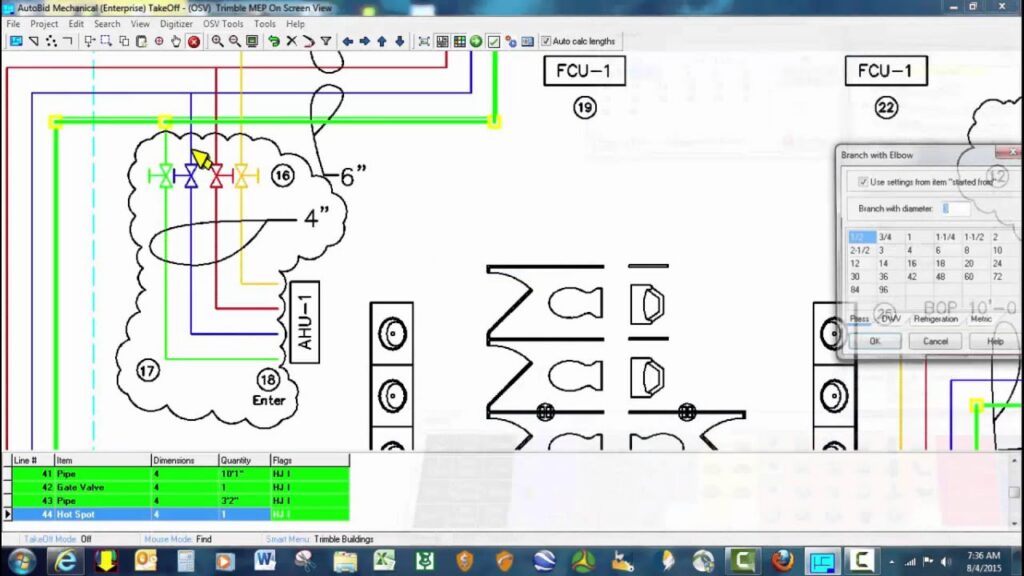1024x576 pixels.
Task: Click the zoom out magnifier toolbar icon
Action: [x=234, y=41]
